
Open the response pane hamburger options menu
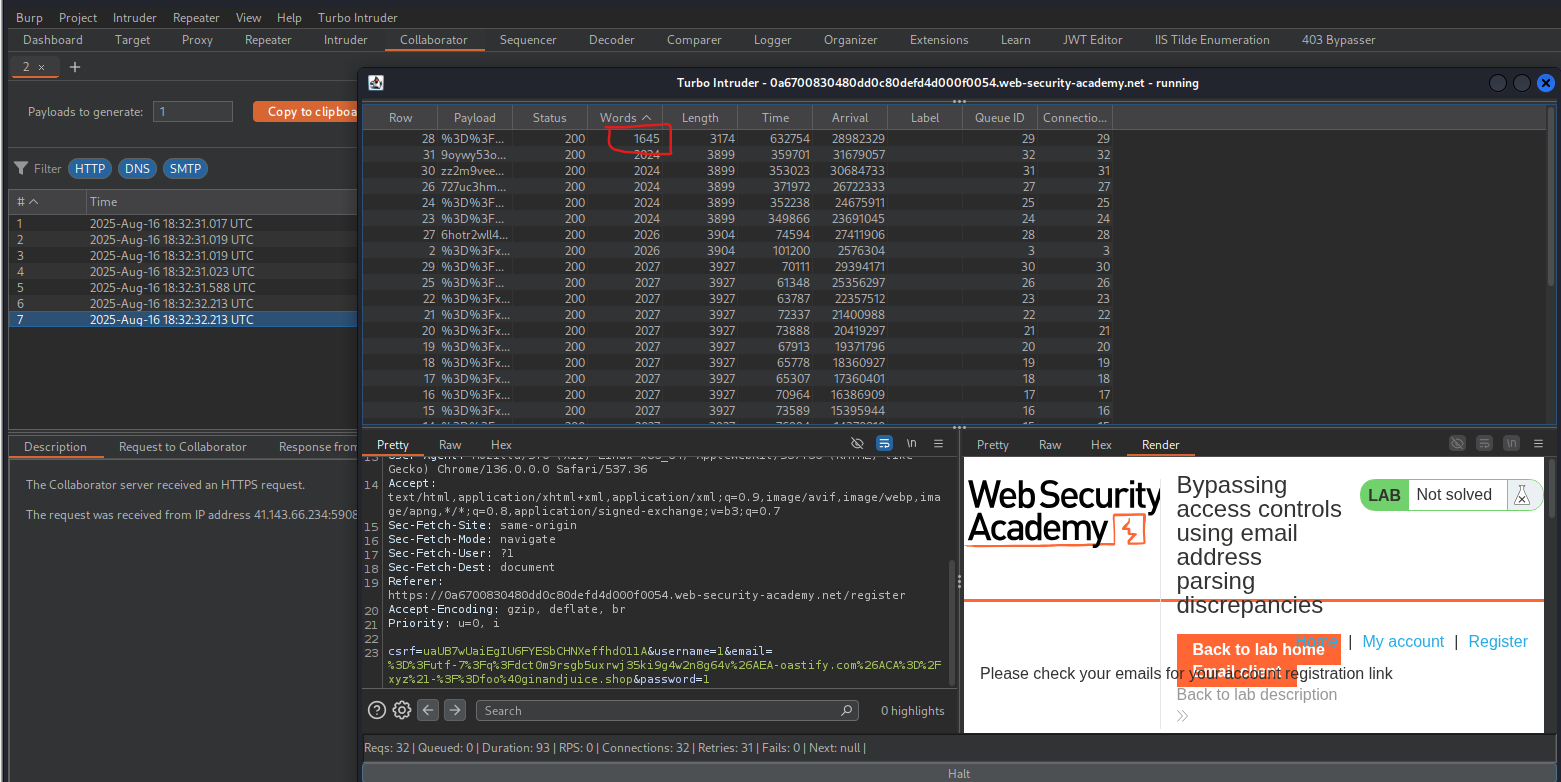pos(1538,443)
